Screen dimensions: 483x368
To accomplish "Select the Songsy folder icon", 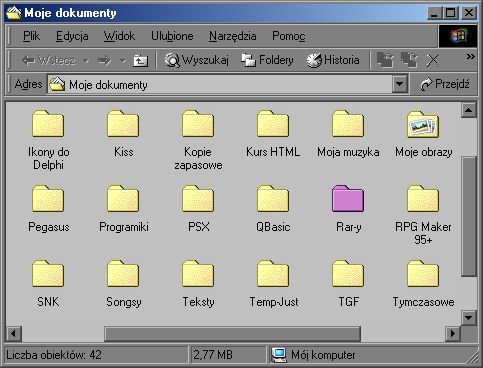I will point(123,274).
